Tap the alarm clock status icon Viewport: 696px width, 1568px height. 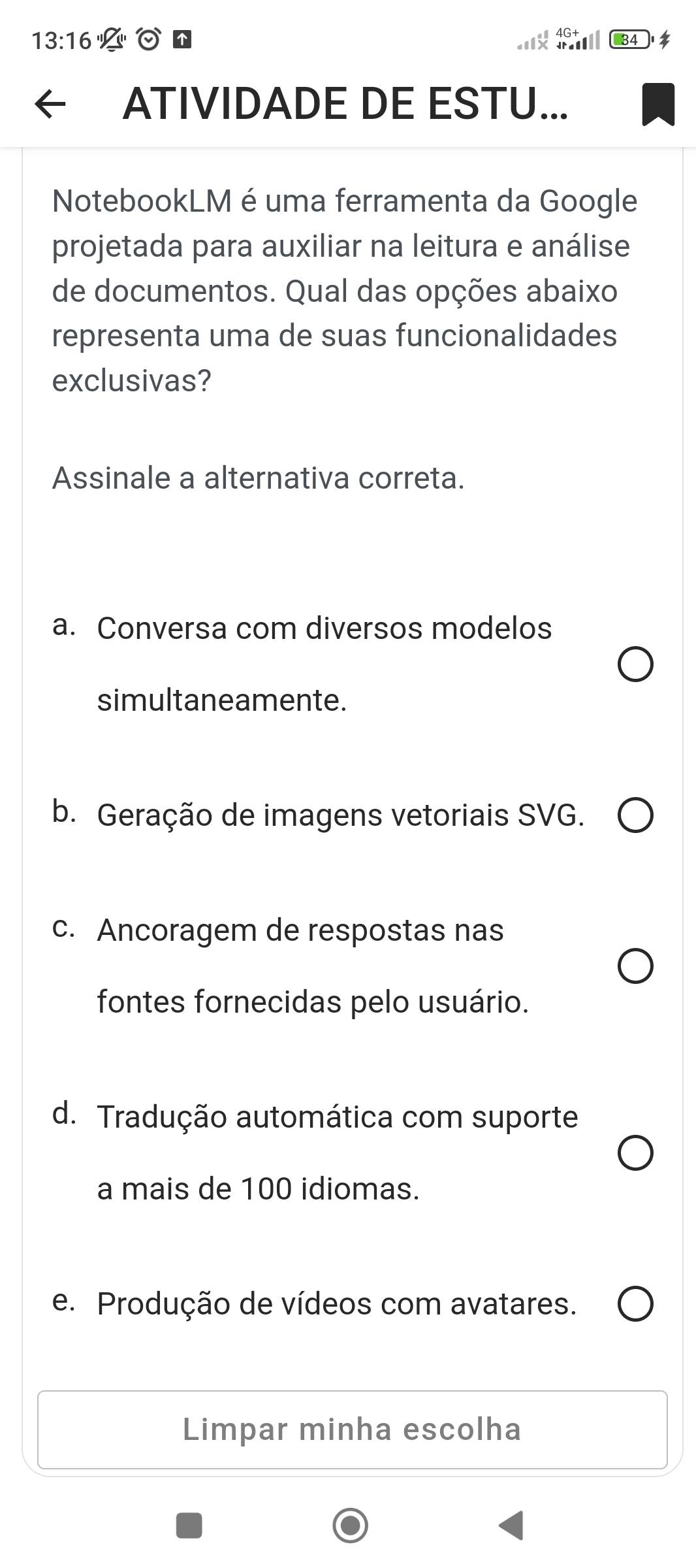tap(149, 41)
